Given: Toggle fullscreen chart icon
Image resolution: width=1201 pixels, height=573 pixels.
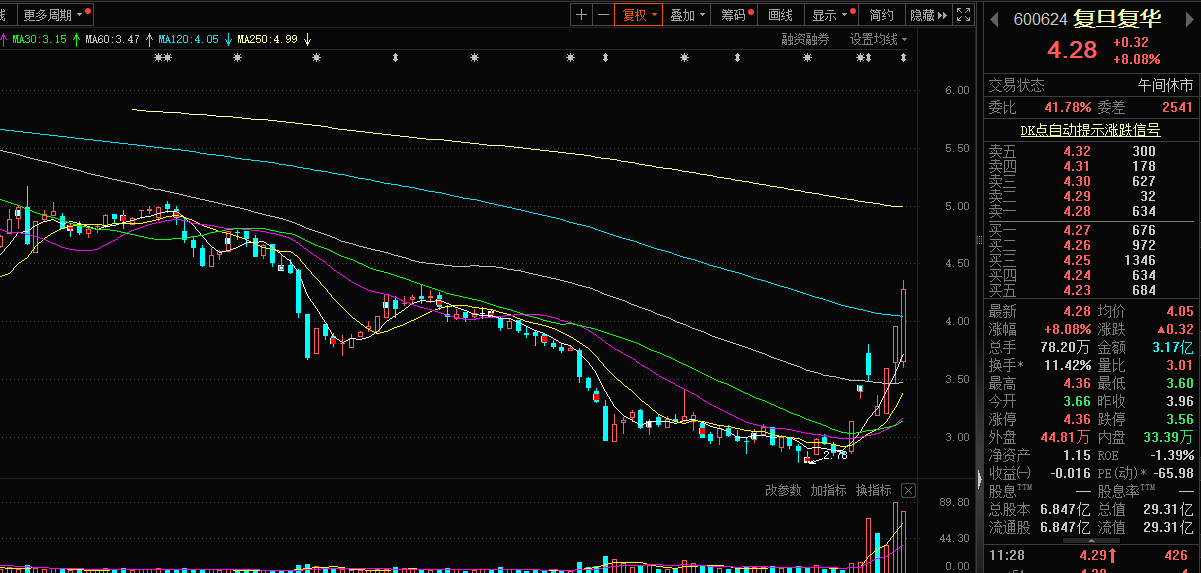Looking at the screenshot, I should pyautogui.click(x=963, y=14).
